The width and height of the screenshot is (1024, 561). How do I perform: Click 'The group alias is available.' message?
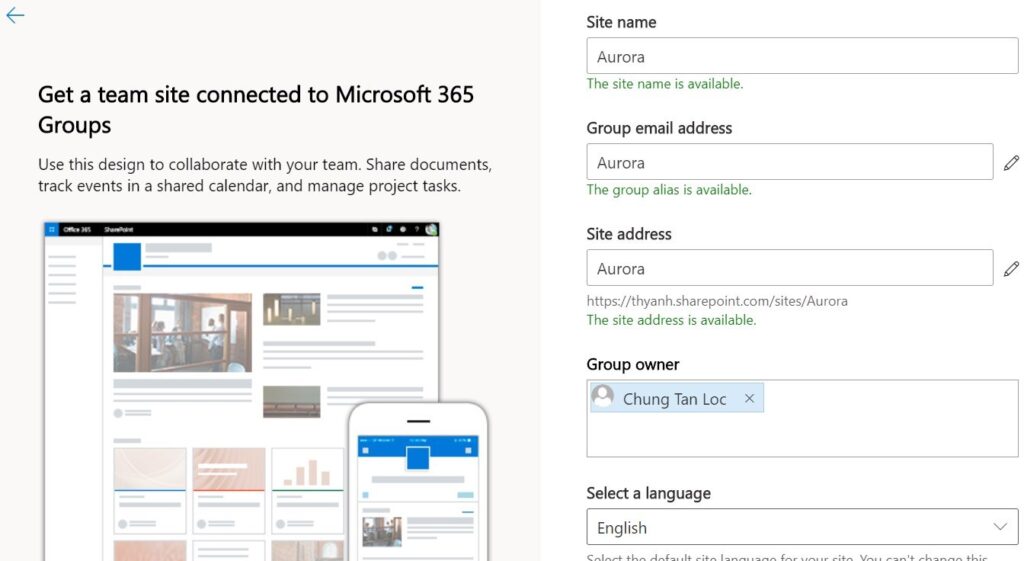(669, 189)
